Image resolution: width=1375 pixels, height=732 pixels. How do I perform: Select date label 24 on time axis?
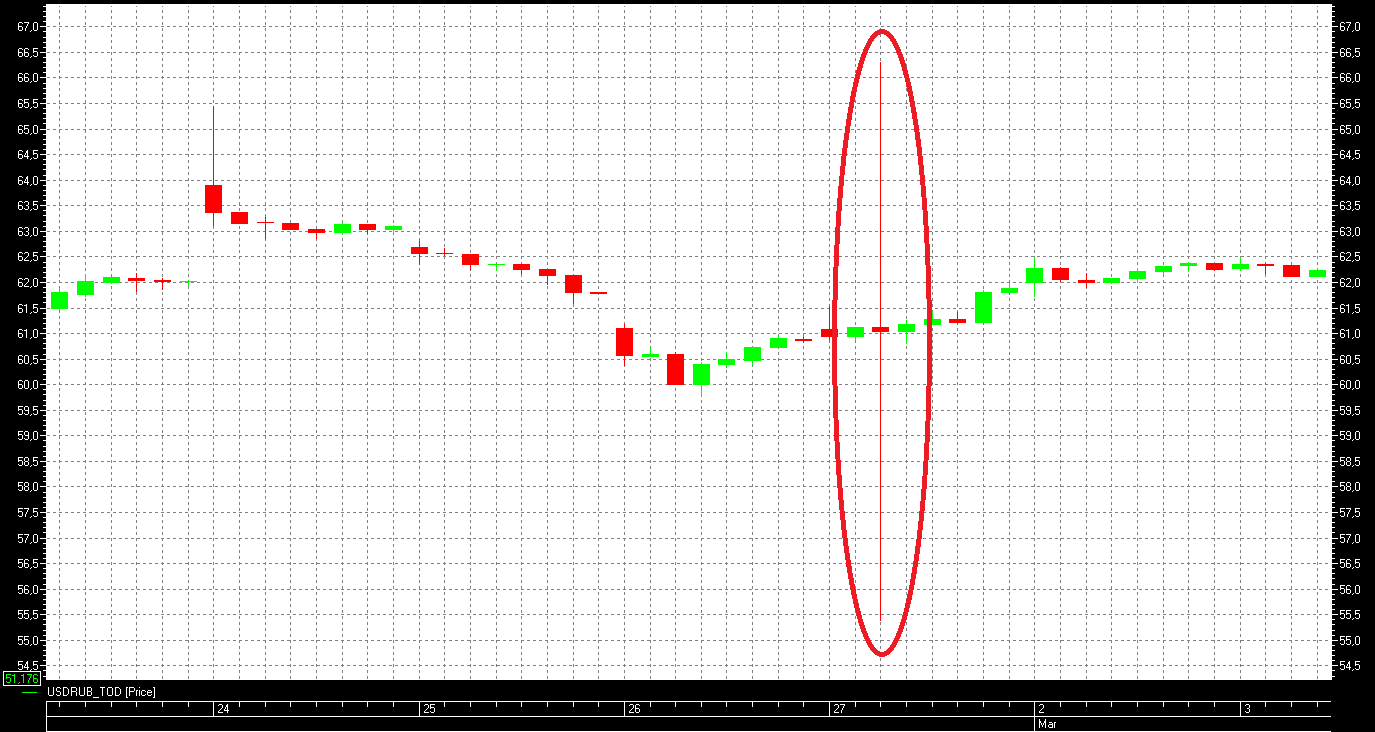(x=223, y=709)
